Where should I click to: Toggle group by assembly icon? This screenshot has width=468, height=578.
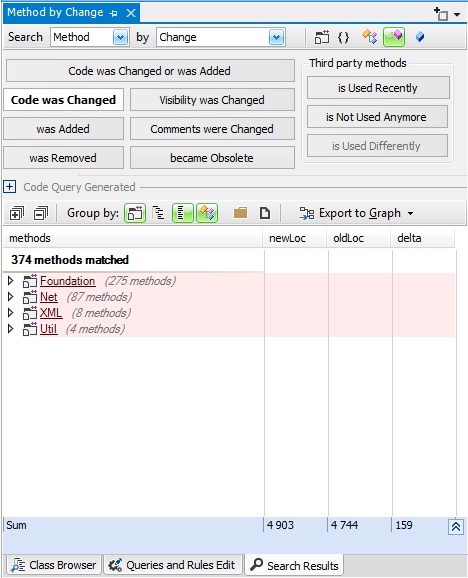135,213
